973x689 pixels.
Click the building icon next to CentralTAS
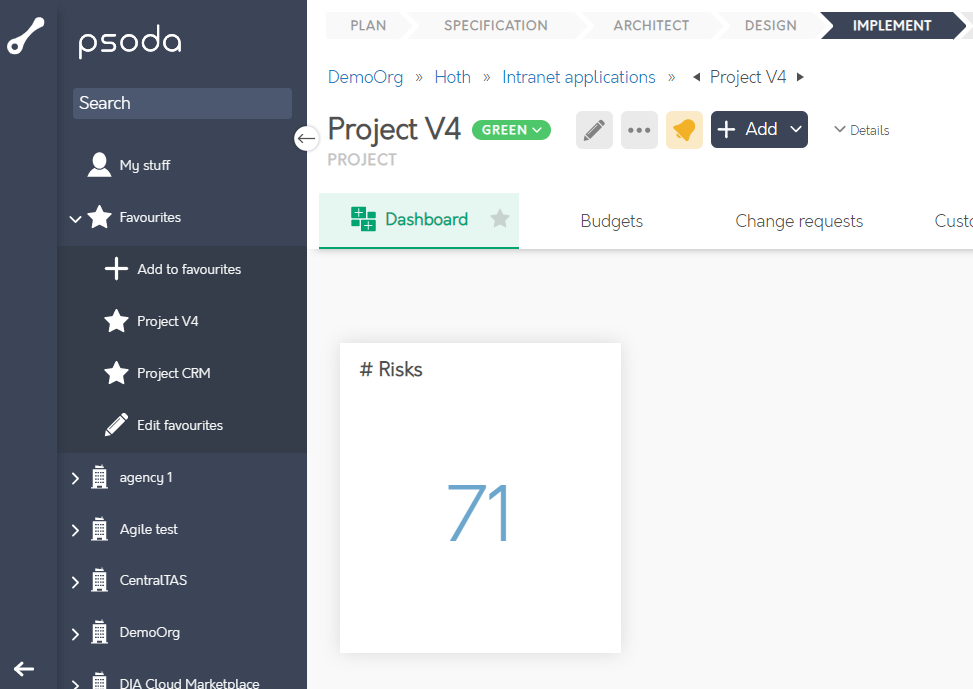coord(98,580)
